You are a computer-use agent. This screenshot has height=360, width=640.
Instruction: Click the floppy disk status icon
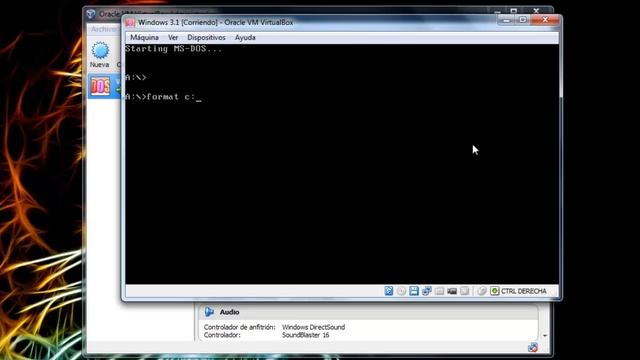click(414, 291)
